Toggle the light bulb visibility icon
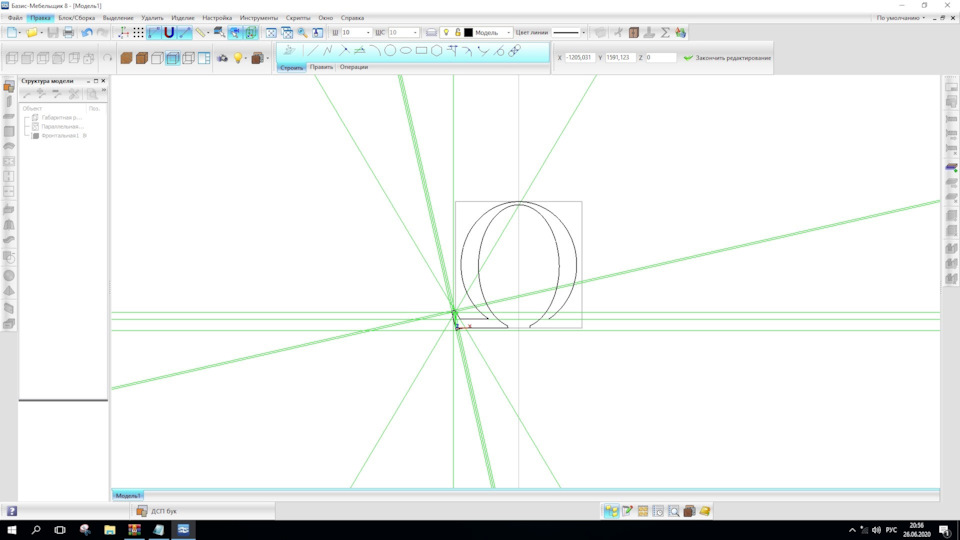This screenshot has width=960, height=540. (446, 32)
